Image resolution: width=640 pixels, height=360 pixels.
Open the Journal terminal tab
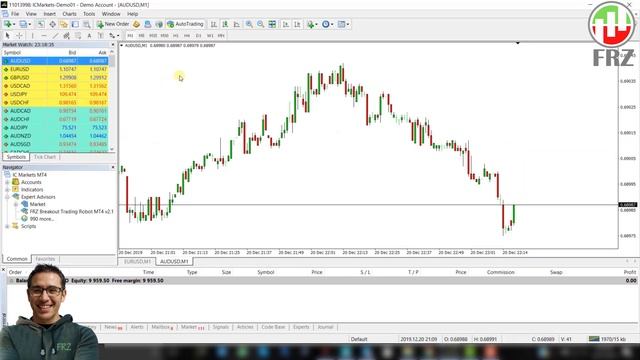click(325, 327)
